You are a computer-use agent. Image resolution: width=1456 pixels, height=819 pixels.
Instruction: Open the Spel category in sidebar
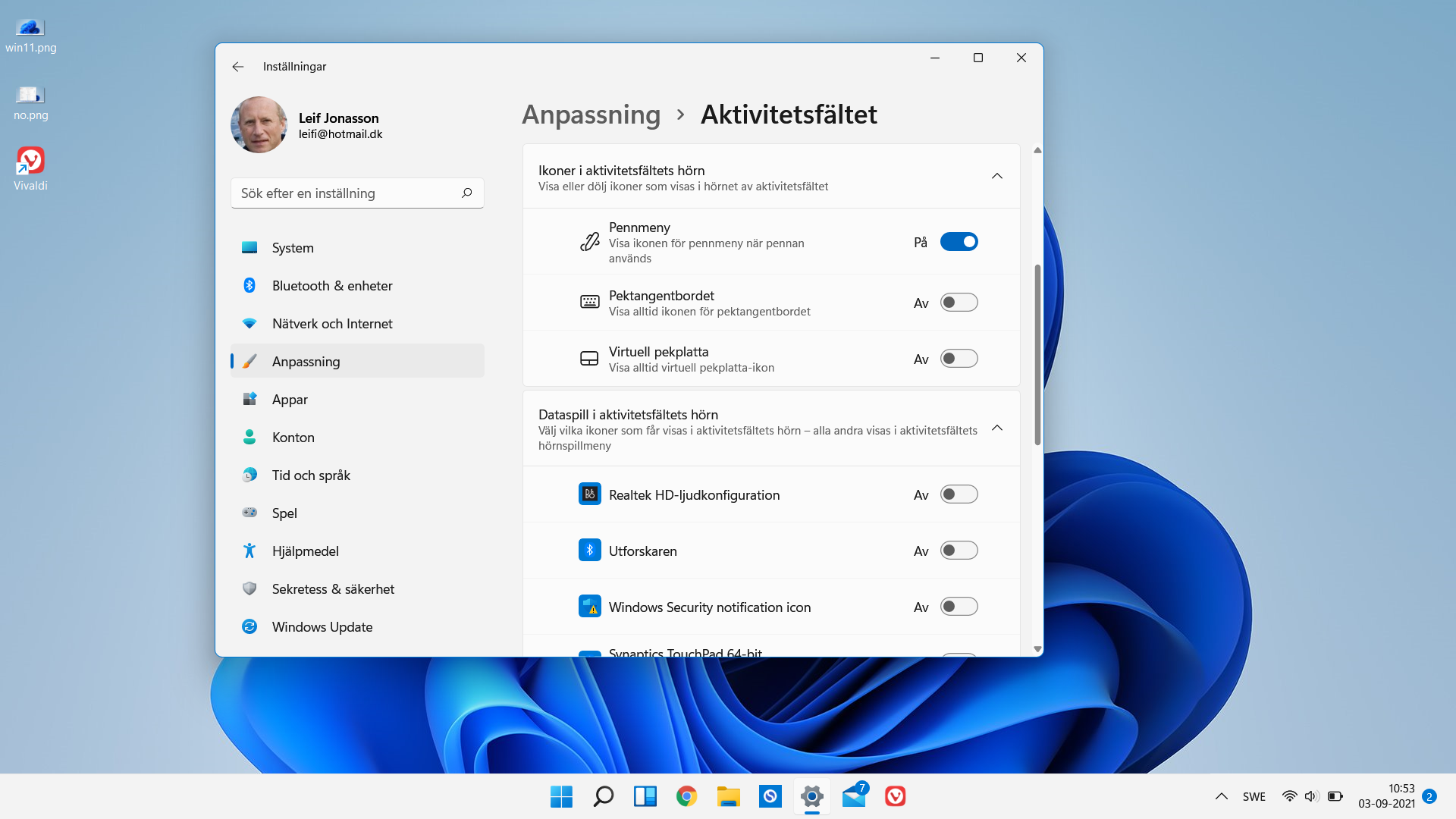pos(285,513)
